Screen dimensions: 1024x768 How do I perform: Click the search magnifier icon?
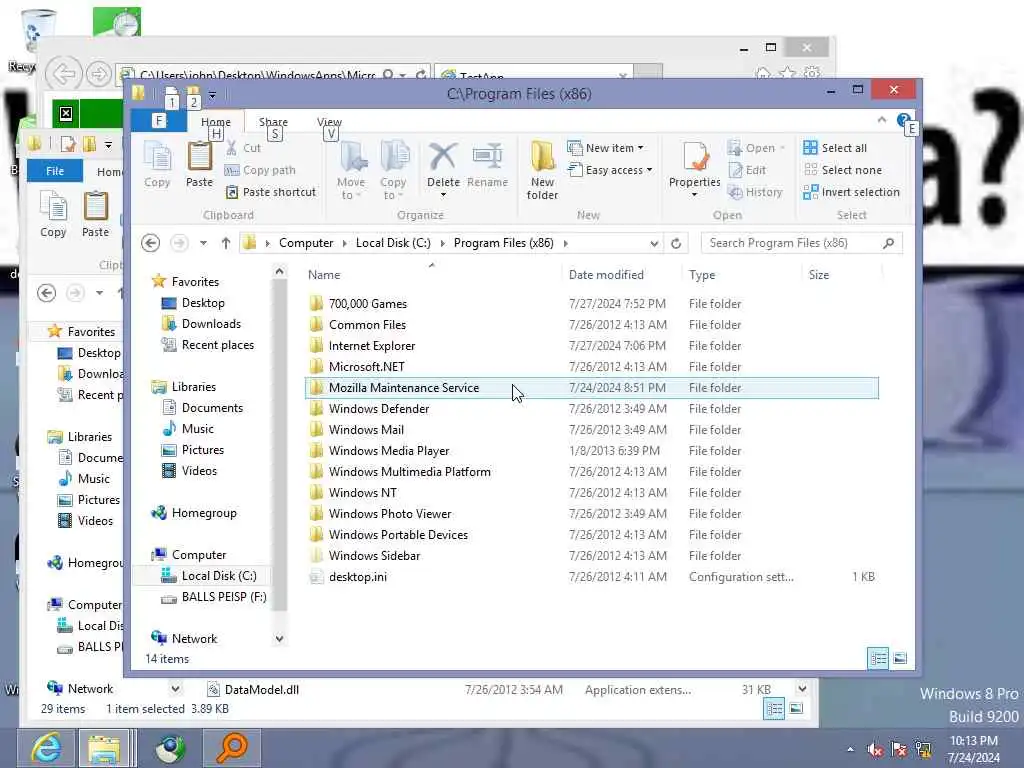pos(888,244)
